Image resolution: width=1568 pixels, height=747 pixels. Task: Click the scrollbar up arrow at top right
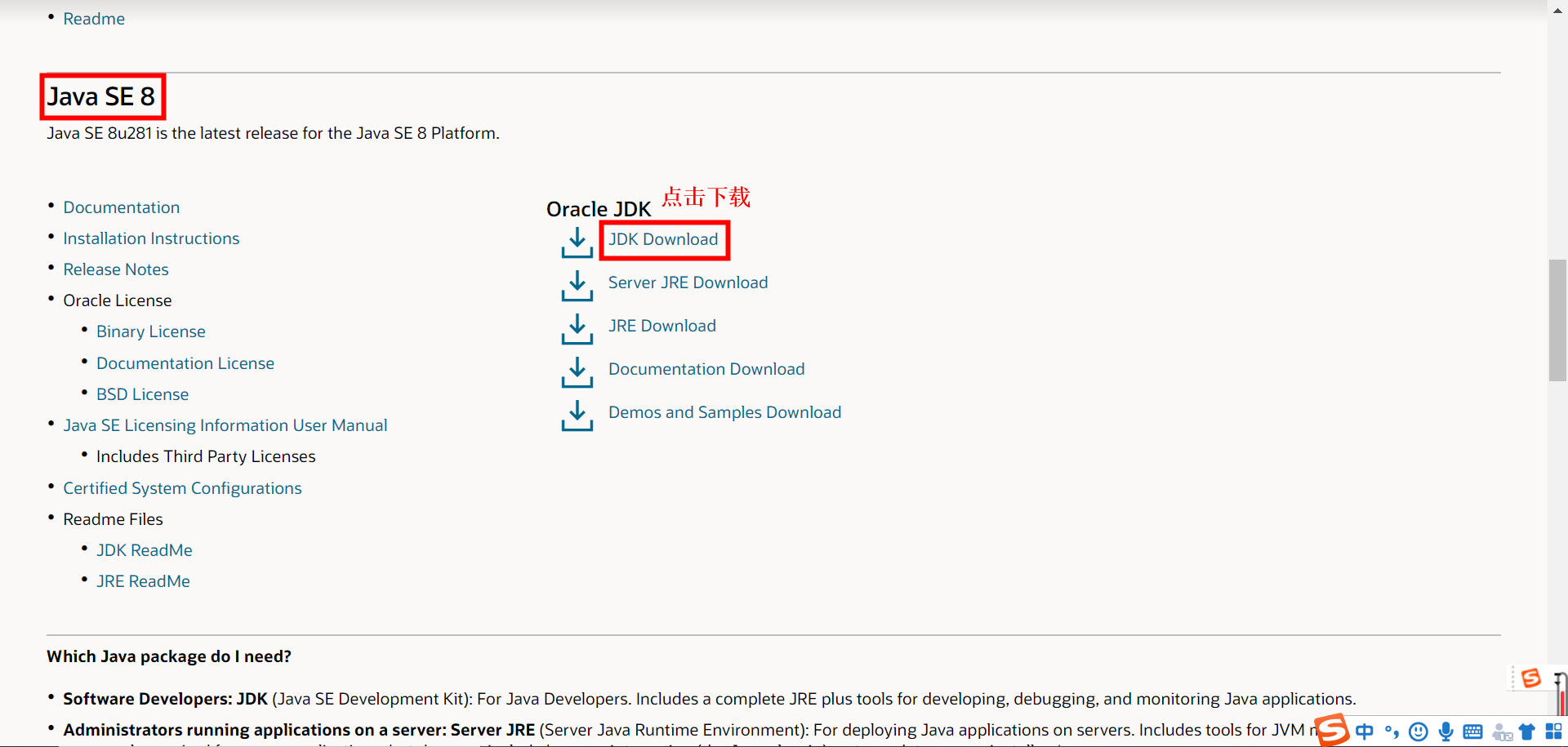pos(1557,9)
